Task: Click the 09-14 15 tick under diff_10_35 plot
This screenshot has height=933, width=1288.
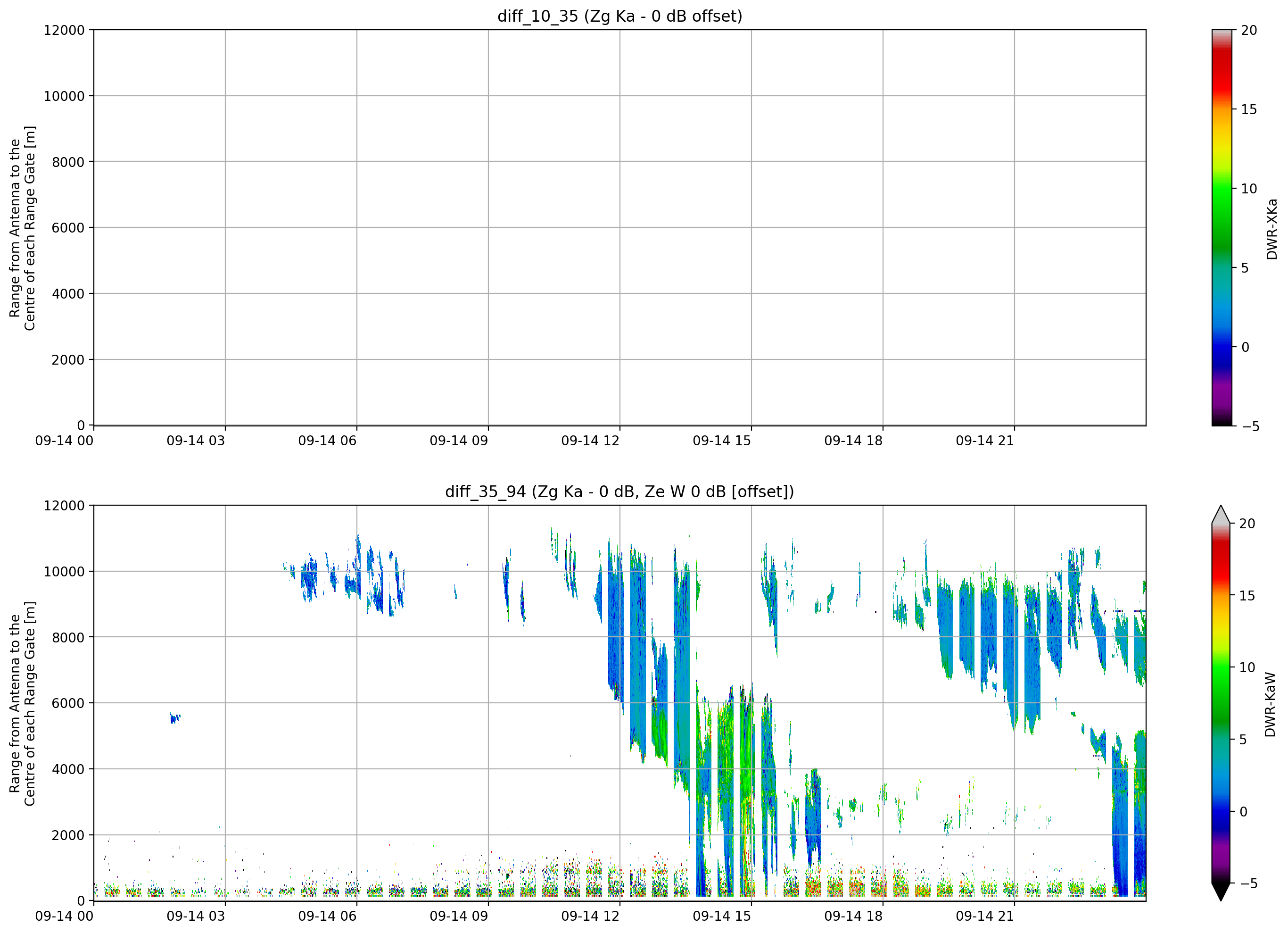Action: pos(722,441)
